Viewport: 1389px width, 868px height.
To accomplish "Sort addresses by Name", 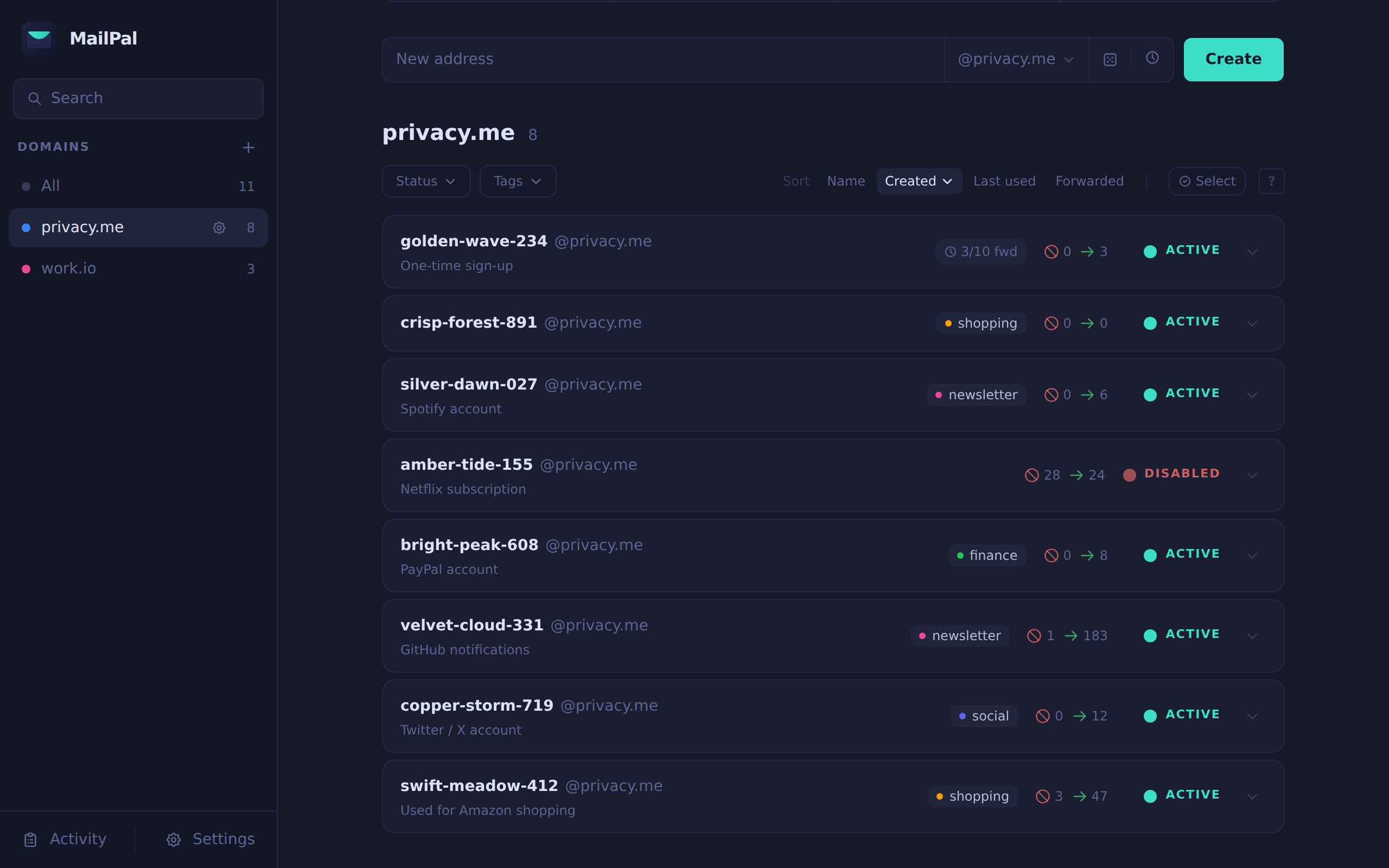I will coord(846,181).
